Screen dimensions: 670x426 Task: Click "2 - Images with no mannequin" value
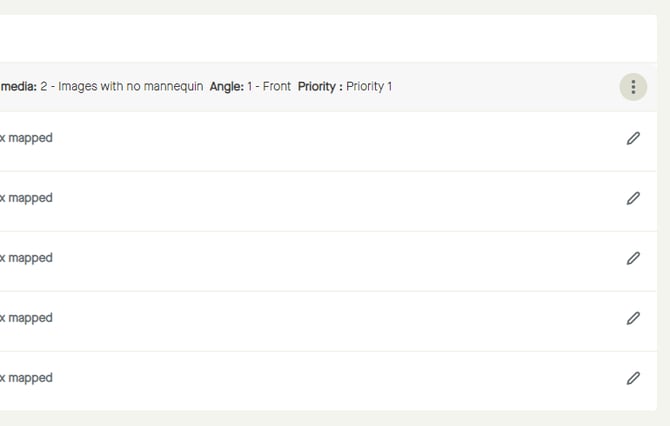[122, 87]
